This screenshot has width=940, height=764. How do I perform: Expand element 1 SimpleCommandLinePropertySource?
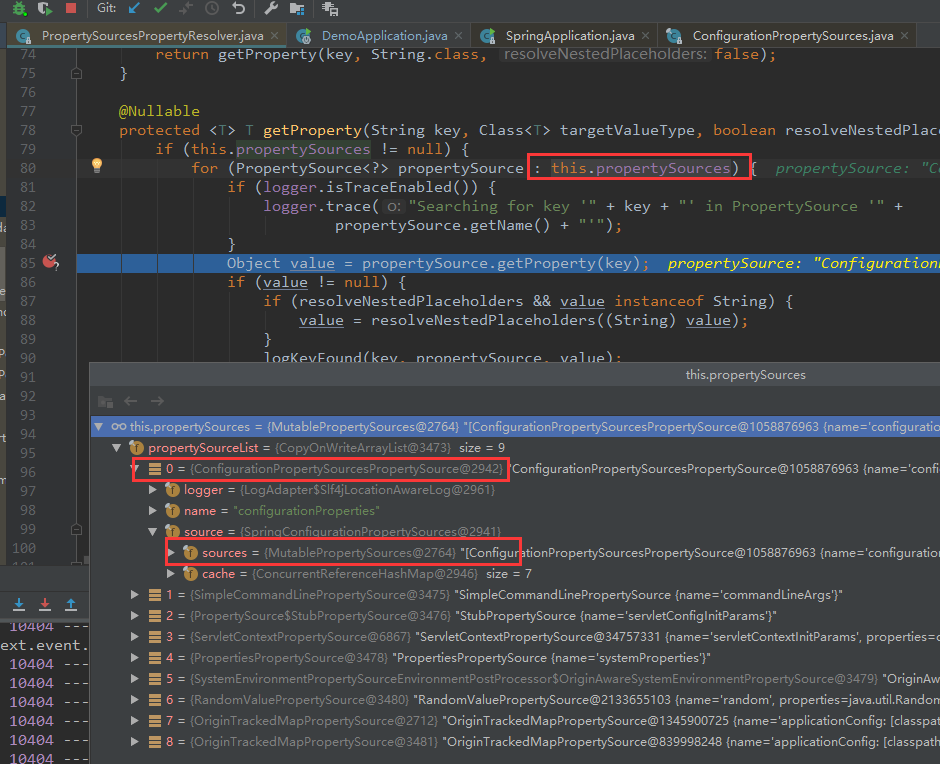[x=135, y=594]
